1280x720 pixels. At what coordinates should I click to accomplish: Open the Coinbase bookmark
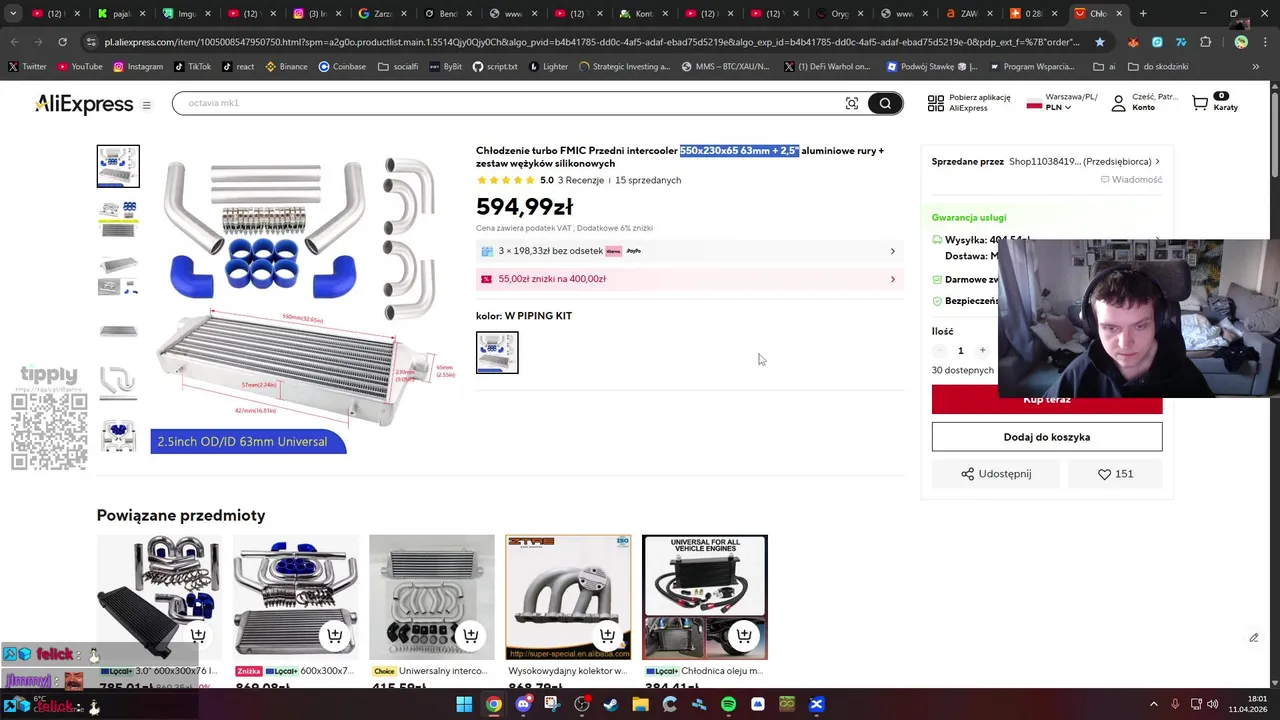coord(342,67)
